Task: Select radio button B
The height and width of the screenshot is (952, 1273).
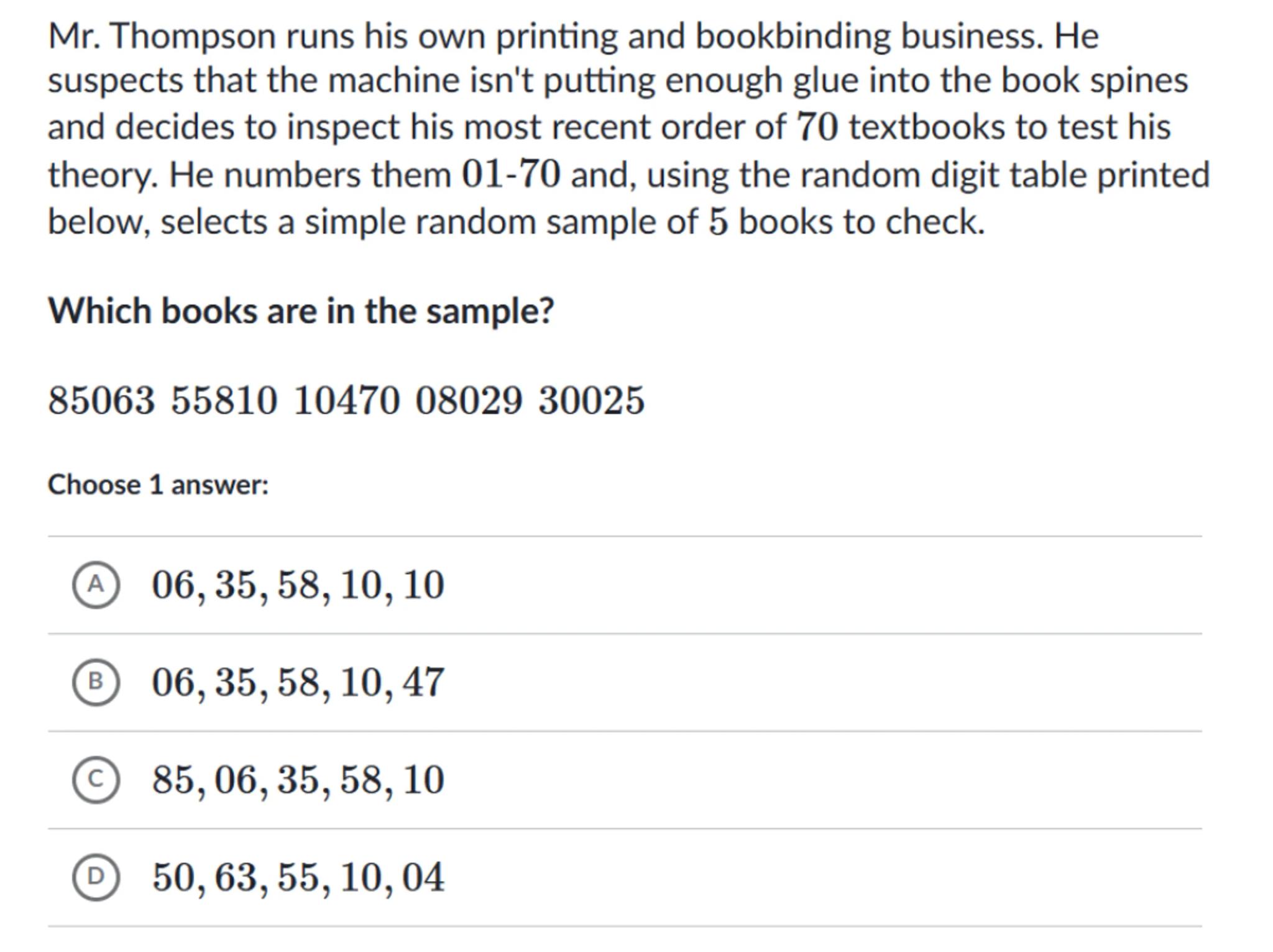Action: pyautogui.click(x=95, y=682)
